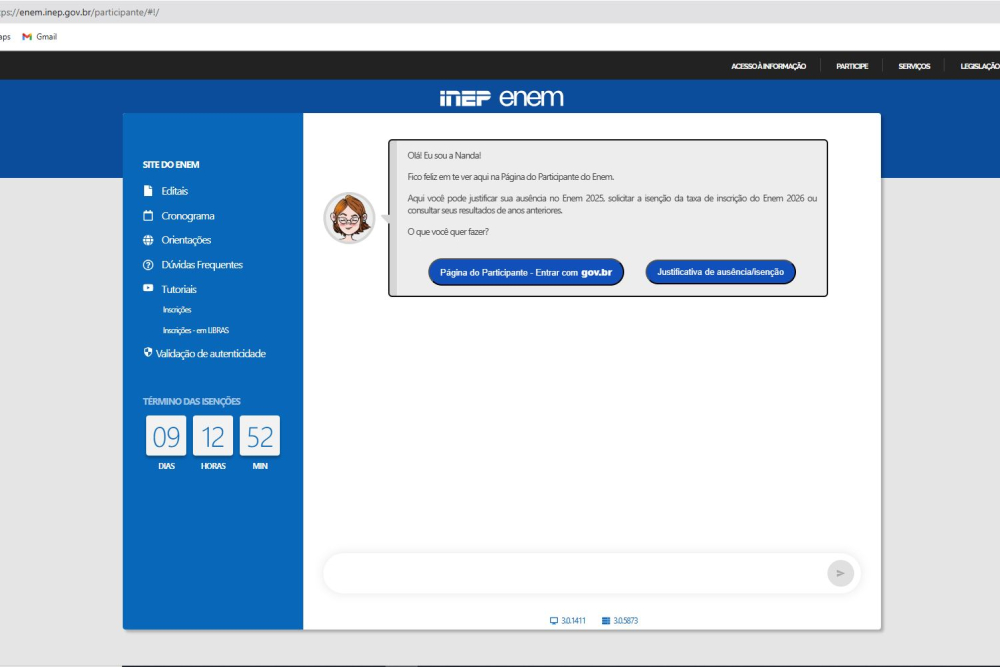Click the Gmail bookmark icon
Viewport: 1000px width, 667px height.
pyautogui.click(x=28, y=37)
